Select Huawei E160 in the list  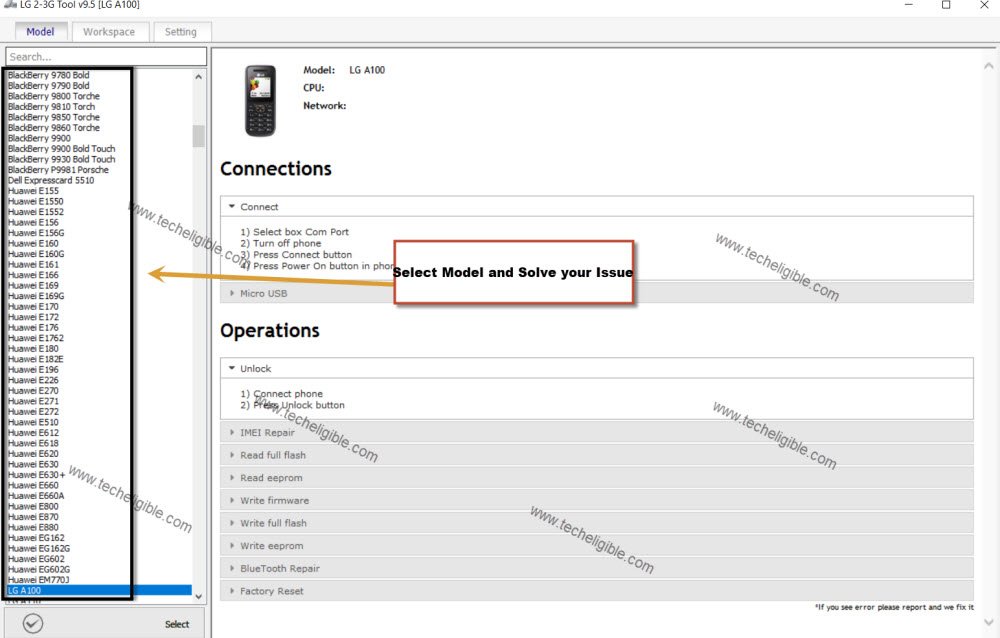pos(33,244)
